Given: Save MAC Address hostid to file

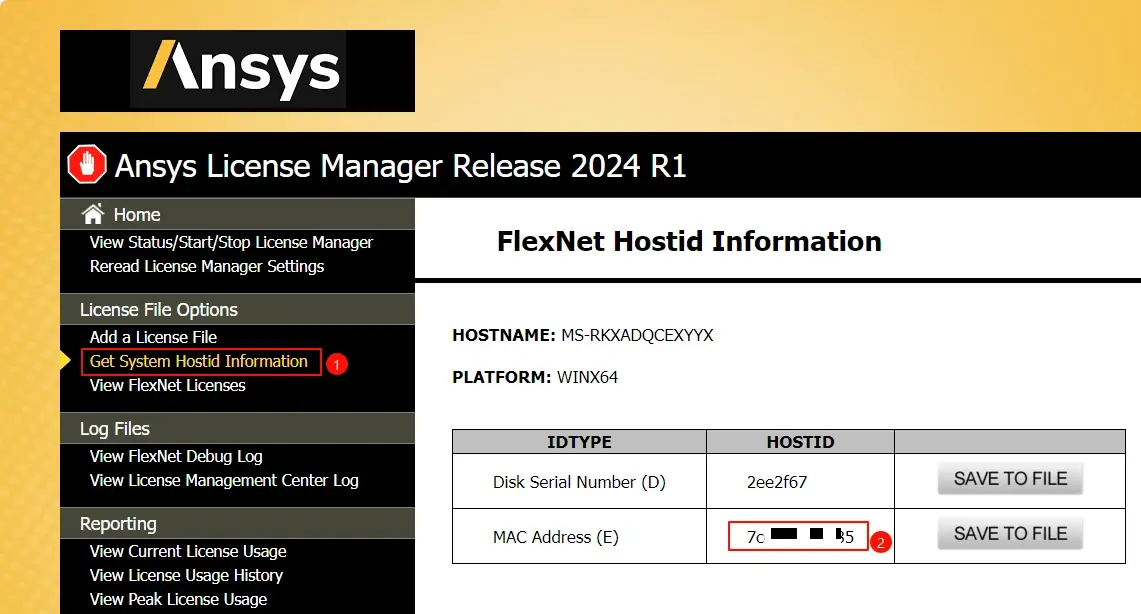Looking at the screenshot, I should tap(1010, 533).
